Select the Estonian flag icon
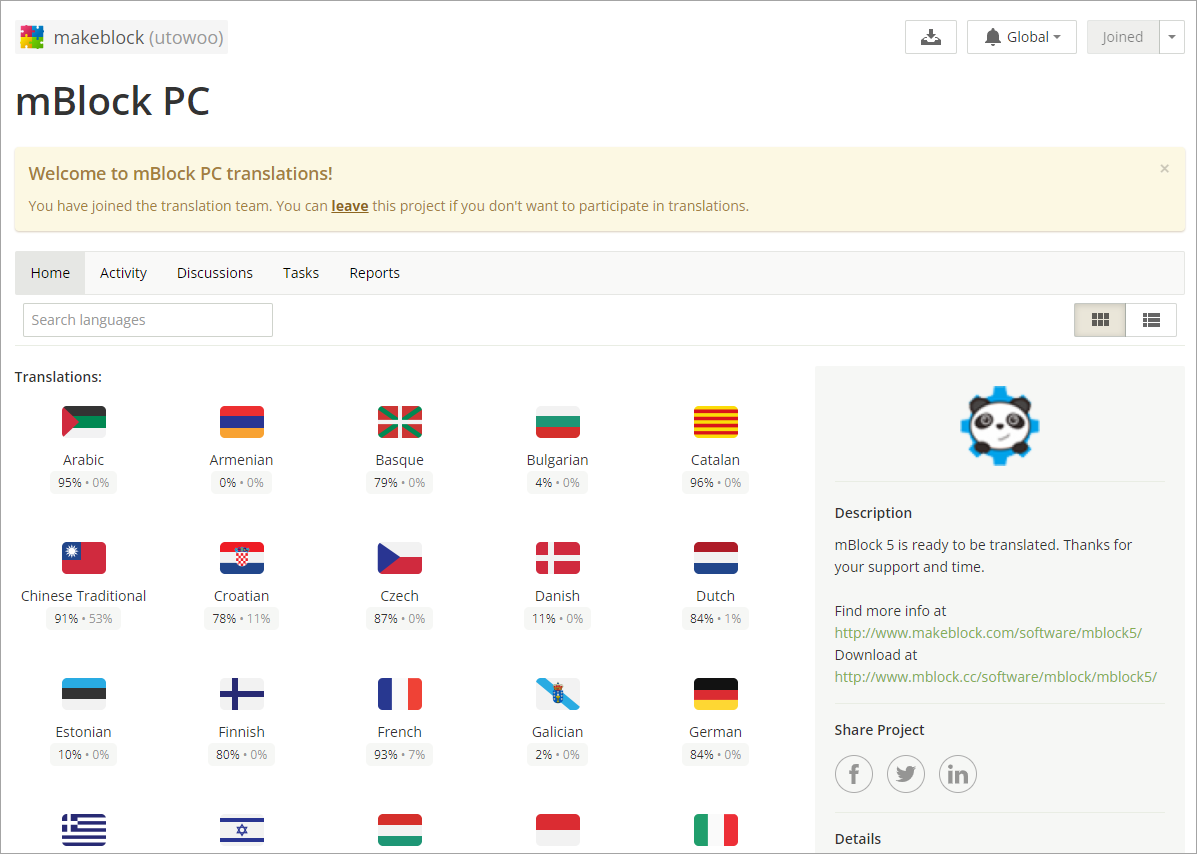This screenshot has height=854, width=1197. coord(84,694)
